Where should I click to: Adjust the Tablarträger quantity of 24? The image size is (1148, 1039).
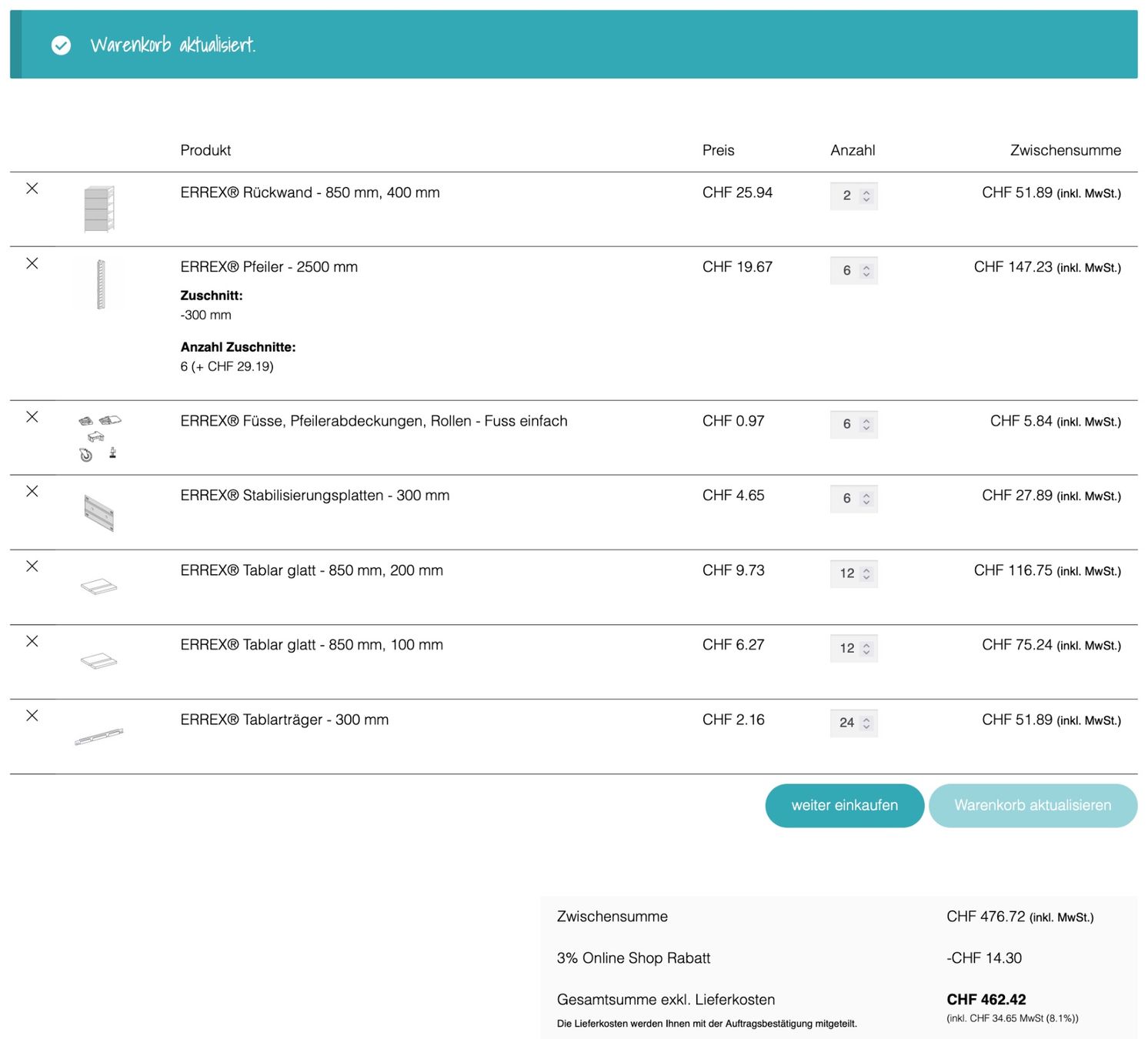[x=854, y=723]
